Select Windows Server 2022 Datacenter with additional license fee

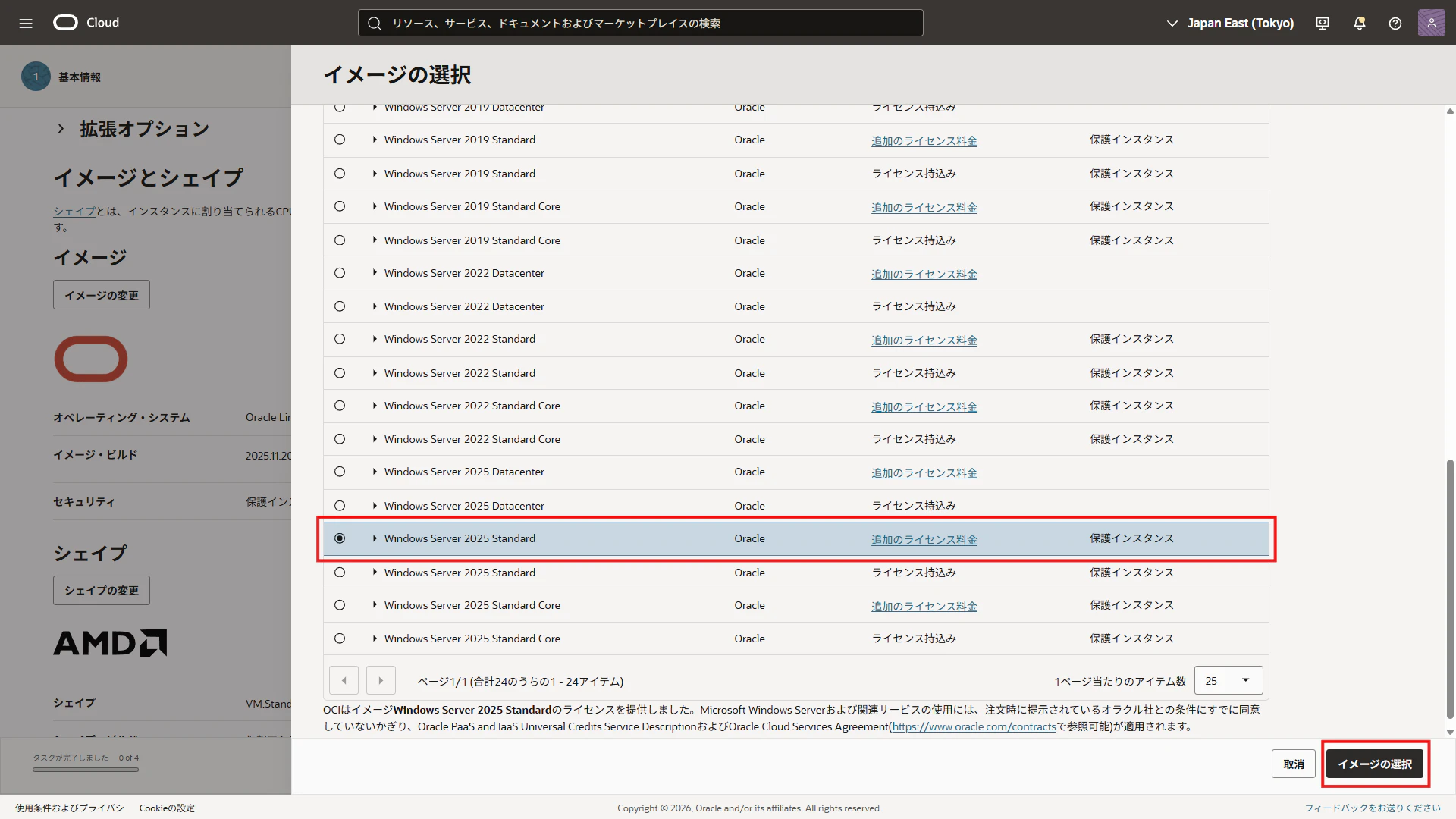coord(340,273)
